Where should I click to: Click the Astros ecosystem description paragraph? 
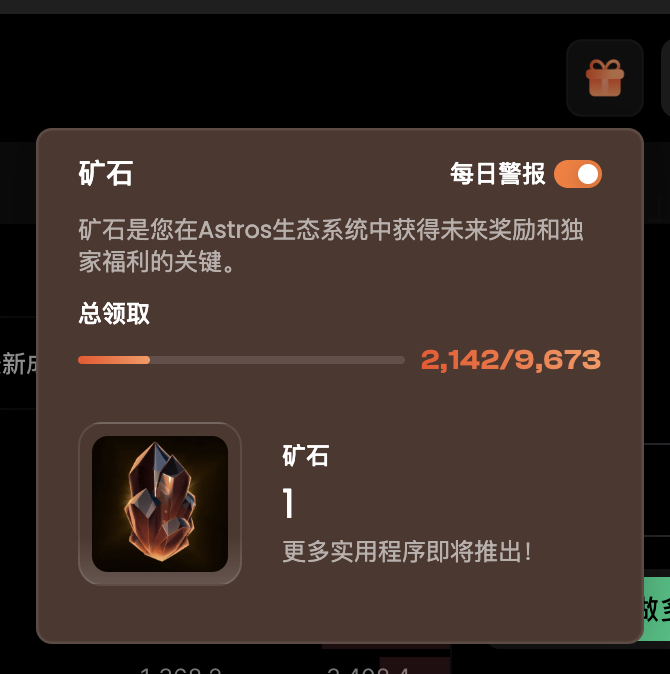[330, 245]
